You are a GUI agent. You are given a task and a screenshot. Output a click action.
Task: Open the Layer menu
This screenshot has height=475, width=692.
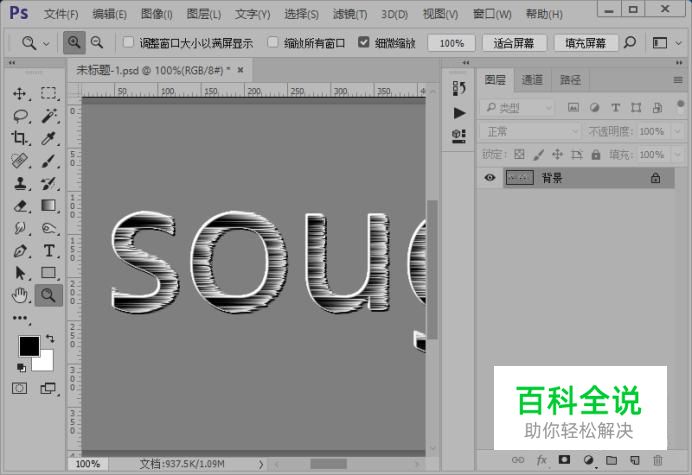[x=203, y=14]
